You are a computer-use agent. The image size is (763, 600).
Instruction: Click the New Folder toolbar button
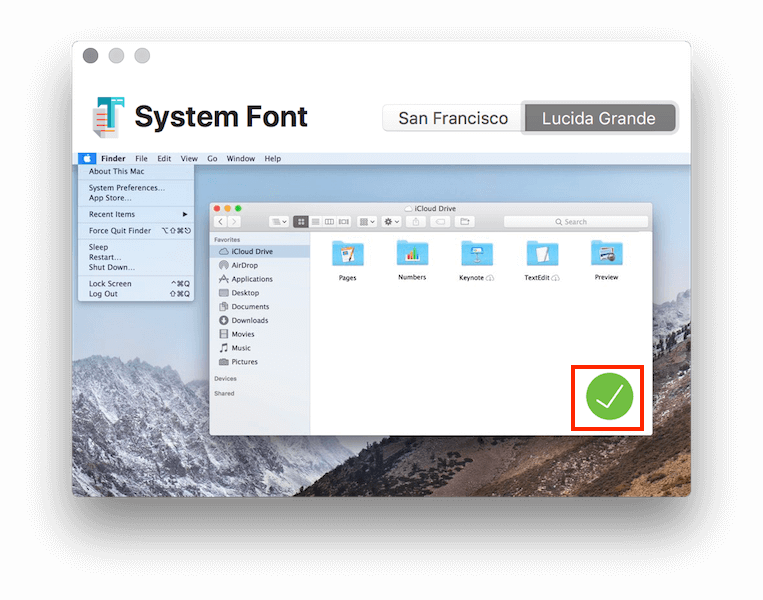465,222
